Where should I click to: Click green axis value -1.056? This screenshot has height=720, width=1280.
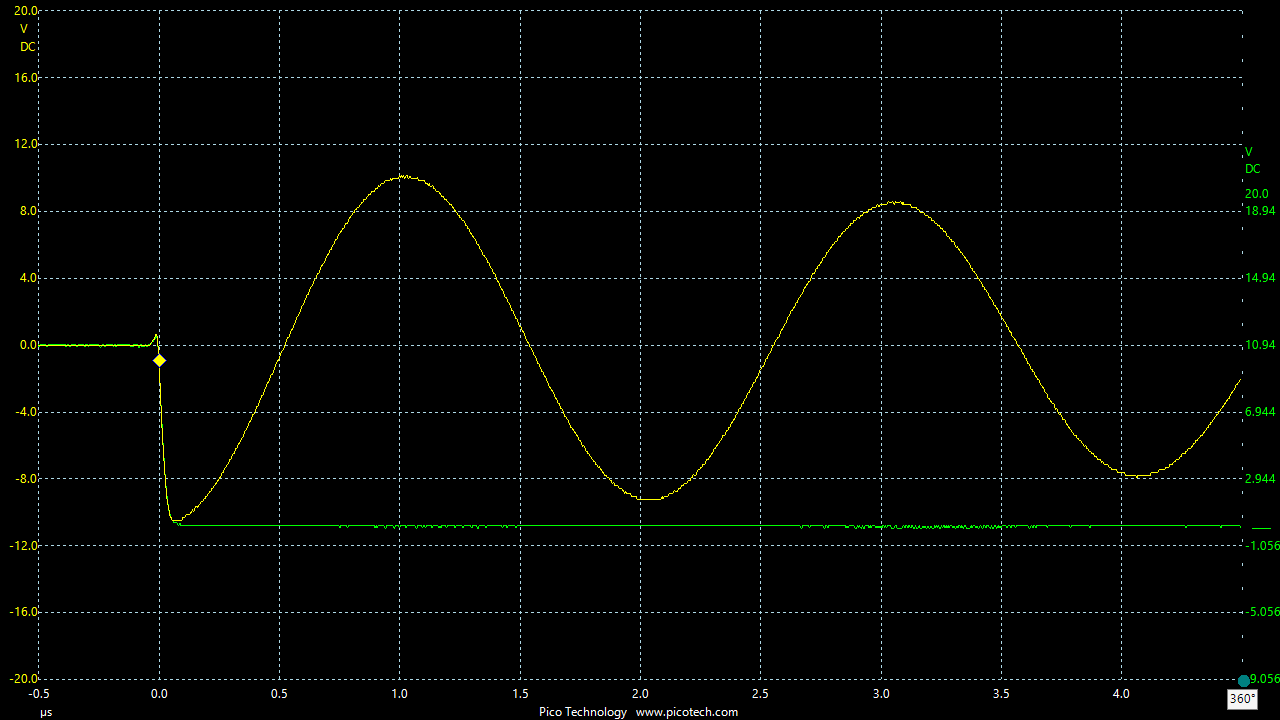[x=1260, y=546]
